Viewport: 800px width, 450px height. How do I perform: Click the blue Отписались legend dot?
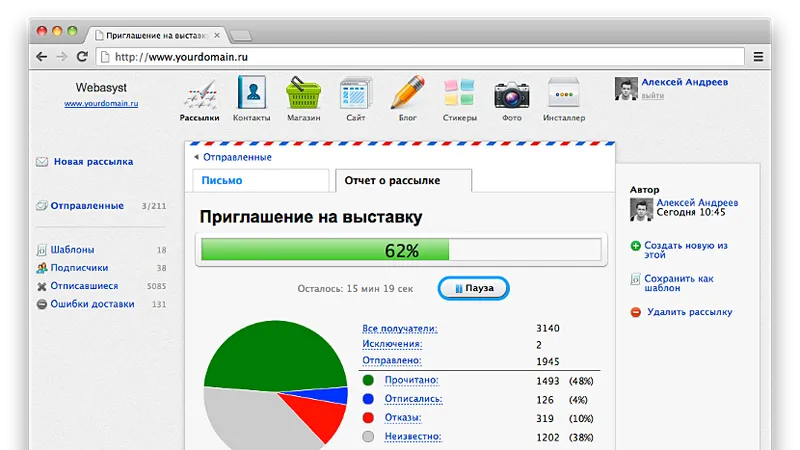[368, 399]
